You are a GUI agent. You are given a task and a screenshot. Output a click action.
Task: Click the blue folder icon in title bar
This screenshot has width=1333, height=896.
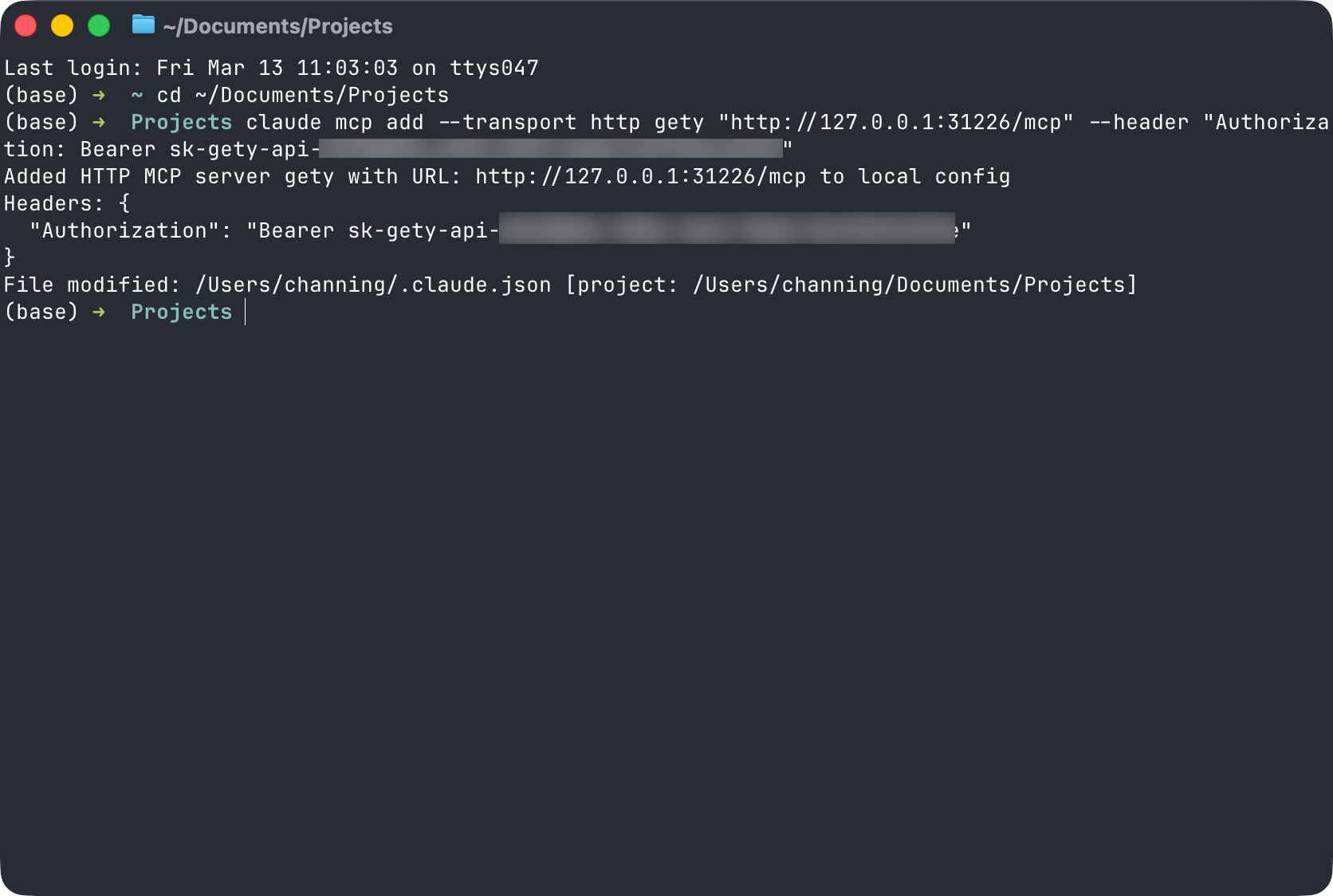click(144, 26)
